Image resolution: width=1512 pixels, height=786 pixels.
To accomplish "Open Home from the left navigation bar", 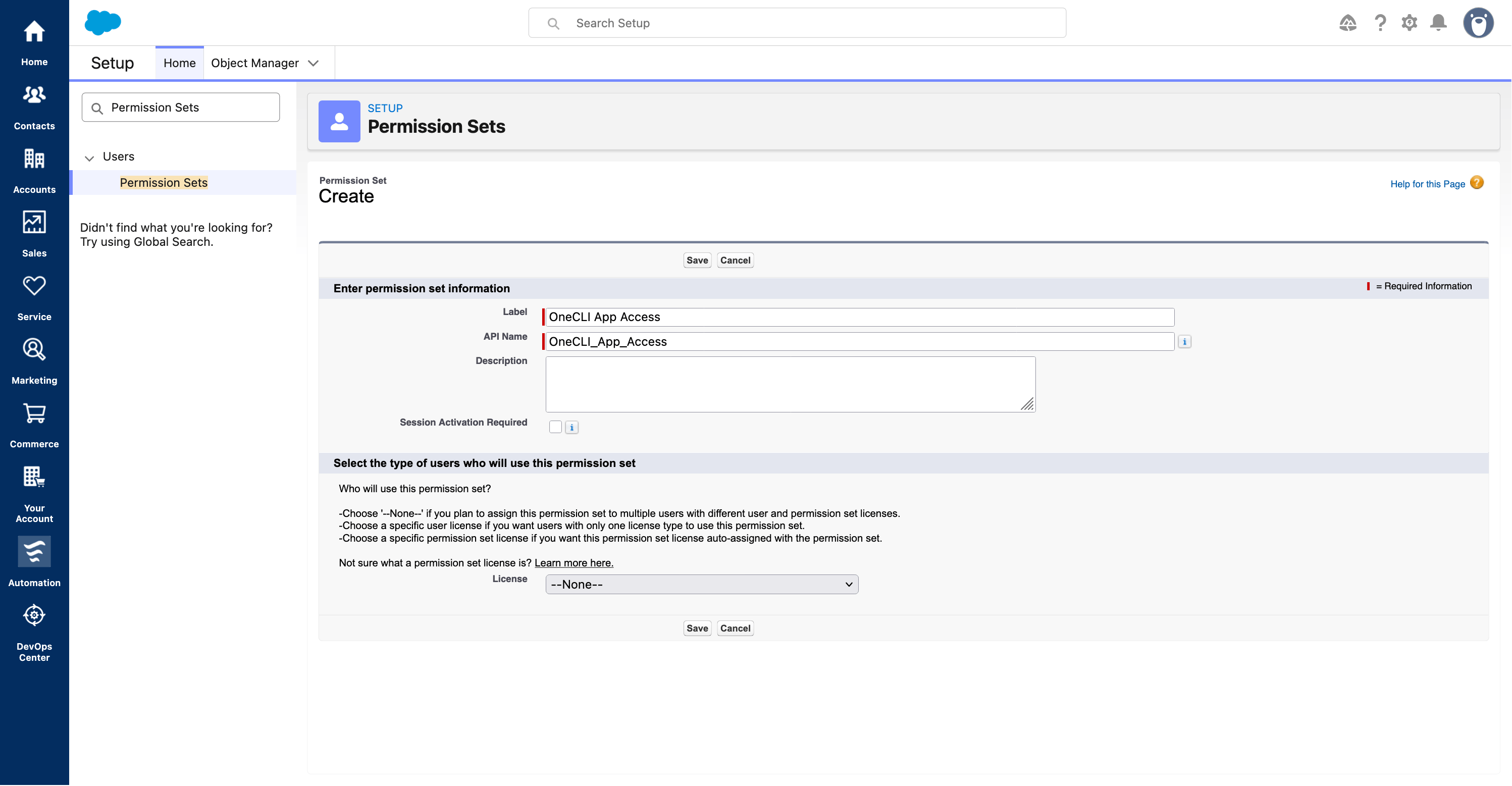I will pyautogui.click(x=34, y=42).
